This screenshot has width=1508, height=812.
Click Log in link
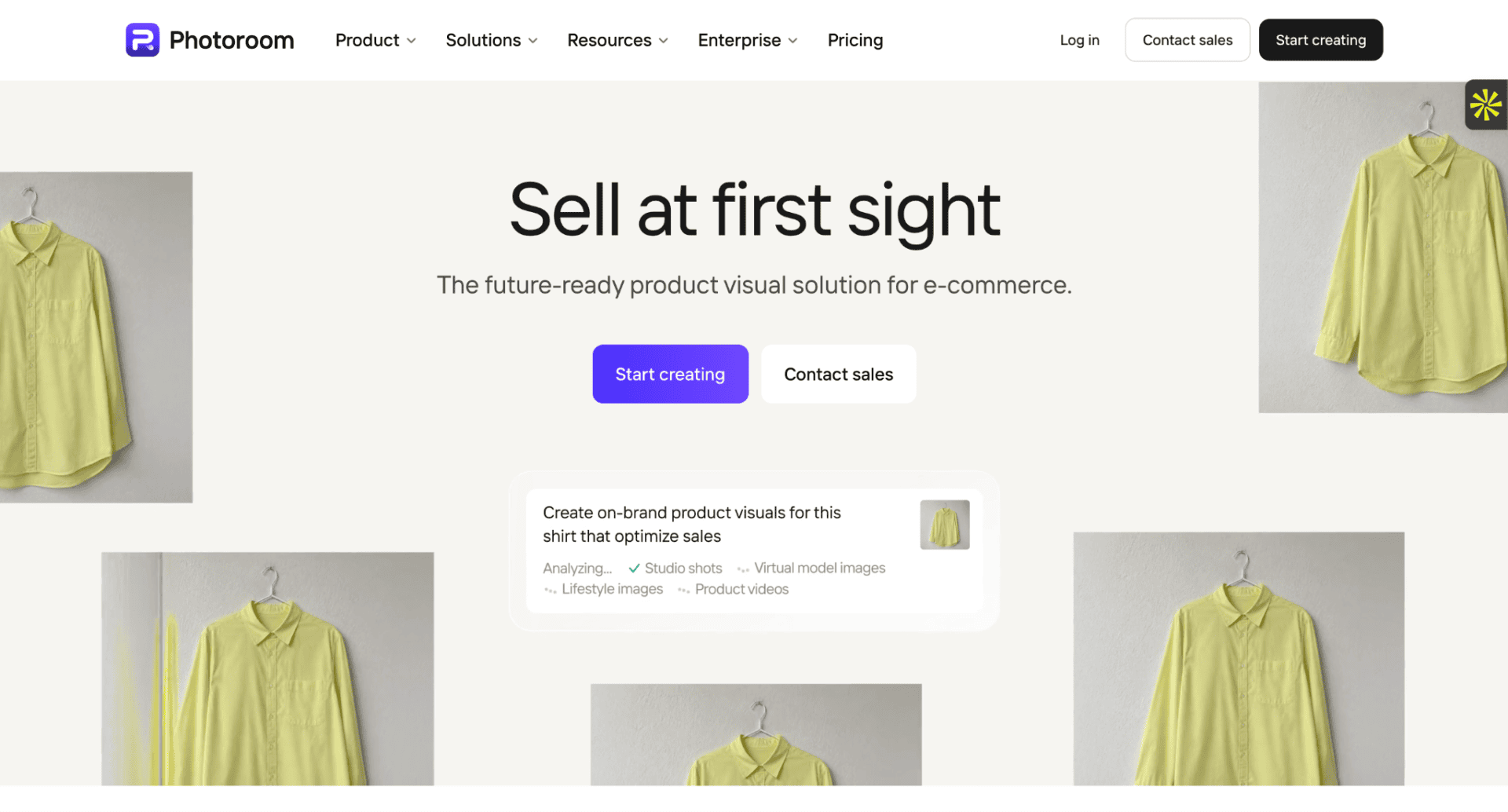click(1079, 40)
